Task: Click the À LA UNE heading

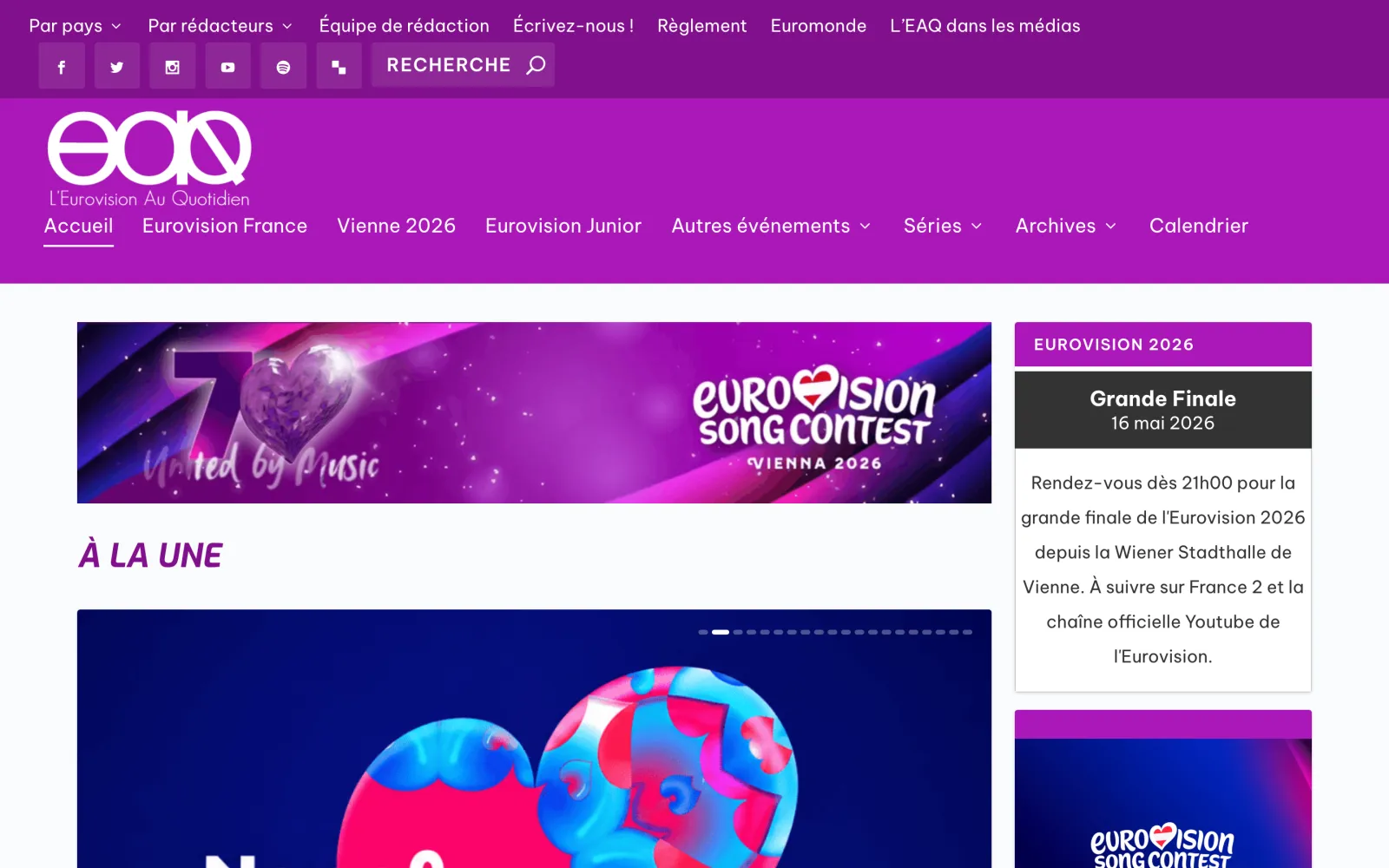Action: click(151, 556)
